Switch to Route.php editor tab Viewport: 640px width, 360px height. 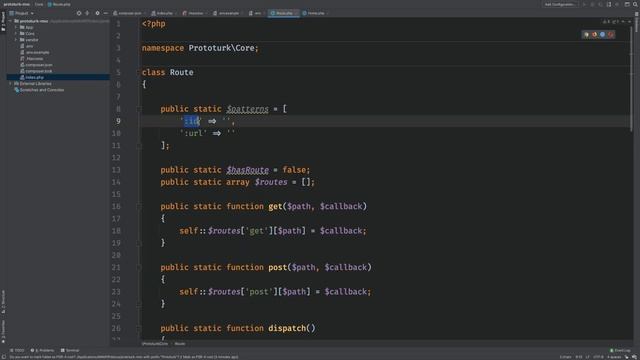coord(284,13)
